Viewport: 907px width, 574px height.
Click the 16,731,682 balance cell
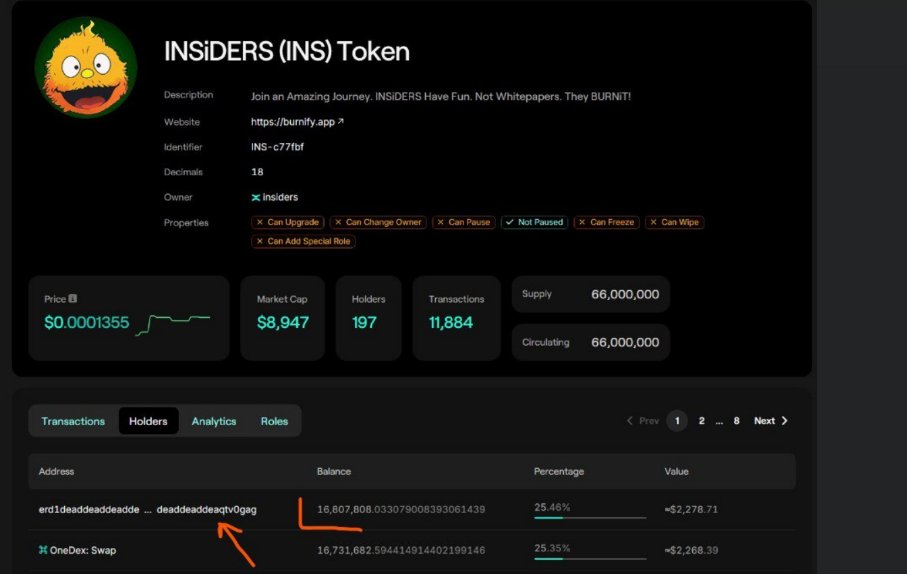click(401, 550)
